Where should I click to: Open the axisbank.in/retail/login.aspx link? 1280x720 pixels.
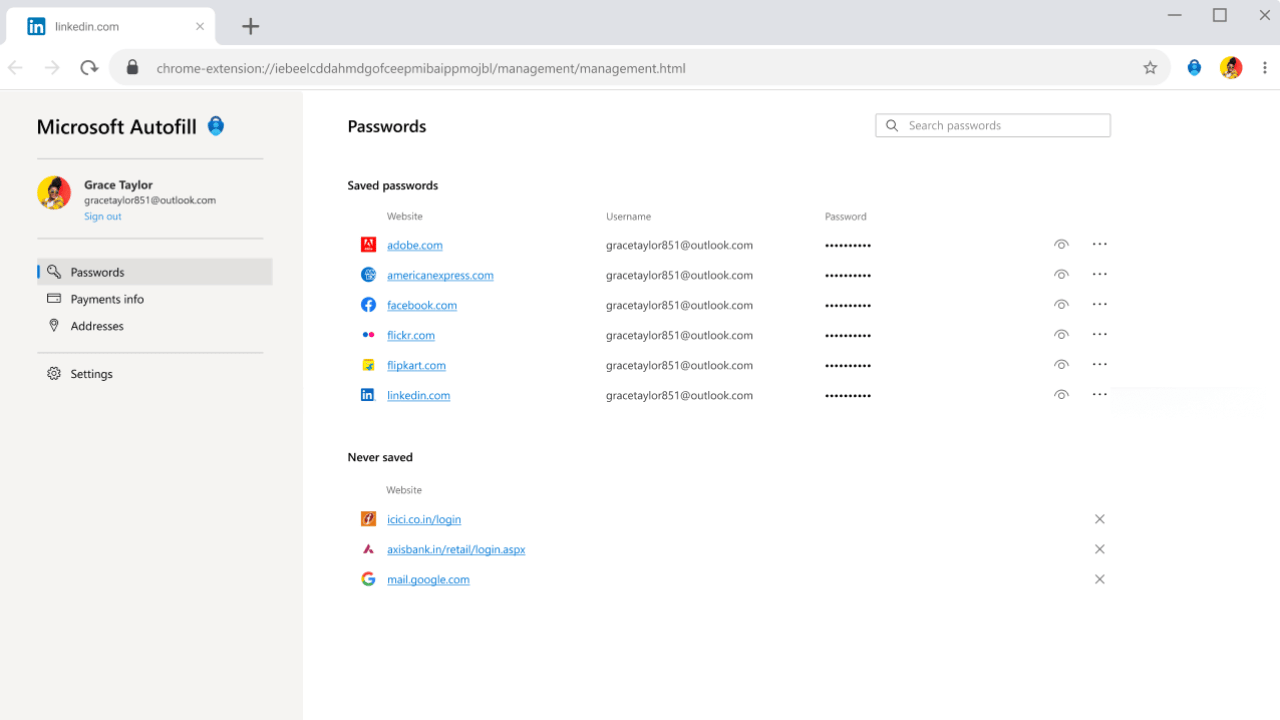(456, 549)
